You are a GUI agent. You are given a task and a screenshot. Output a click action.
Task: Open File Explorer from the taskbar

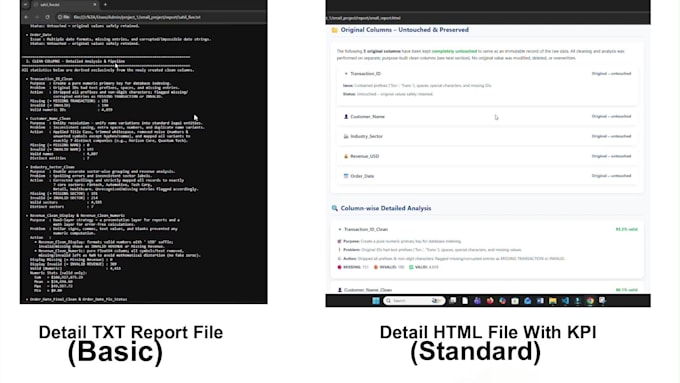tap(552, 301)
